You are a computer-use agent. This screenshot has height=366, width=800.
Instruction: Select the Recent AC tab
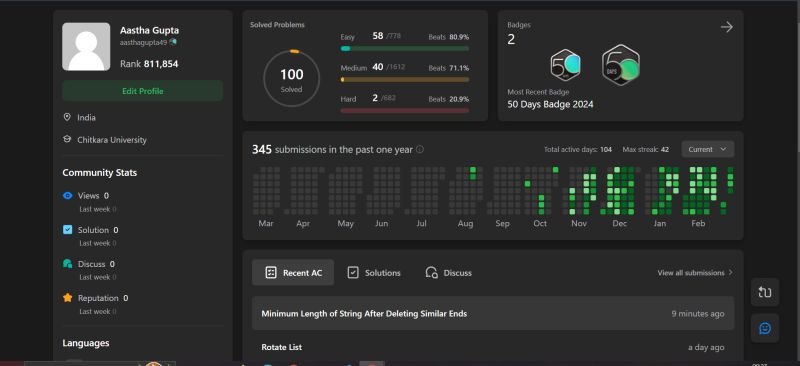pyautogui.click(x=293, y=273)
